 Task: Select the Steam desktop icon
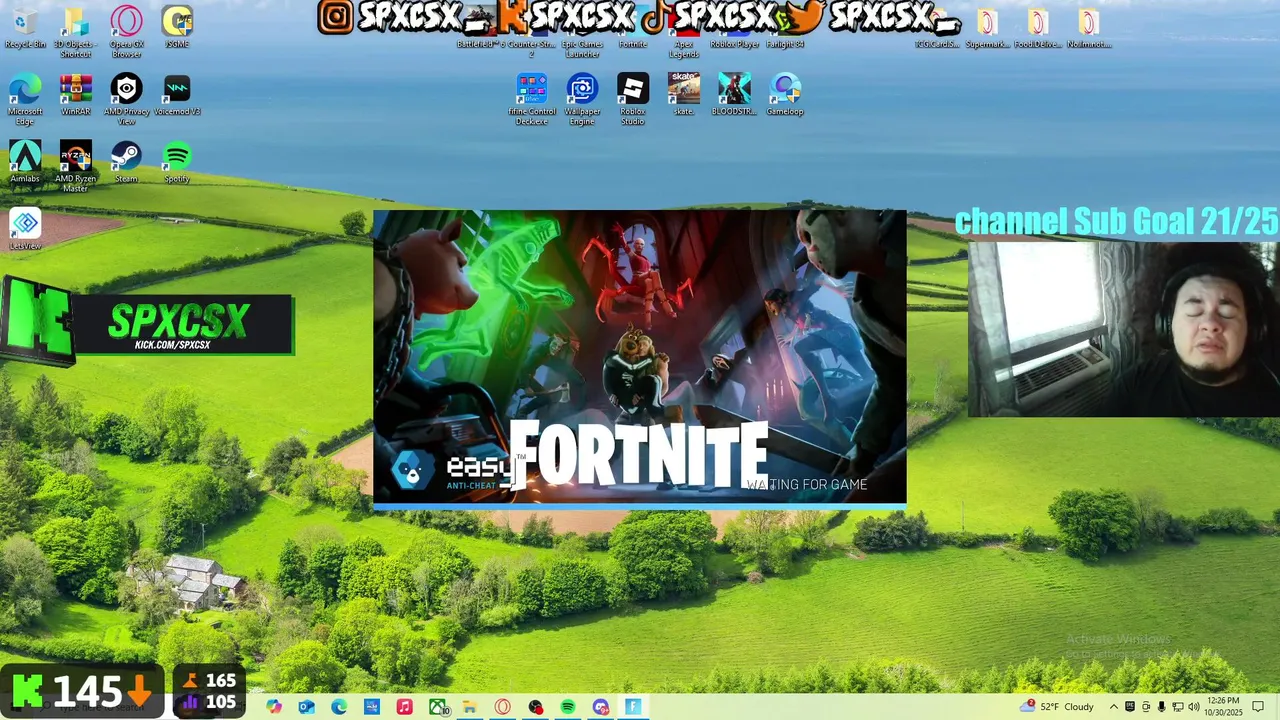(x=126, y=162)
